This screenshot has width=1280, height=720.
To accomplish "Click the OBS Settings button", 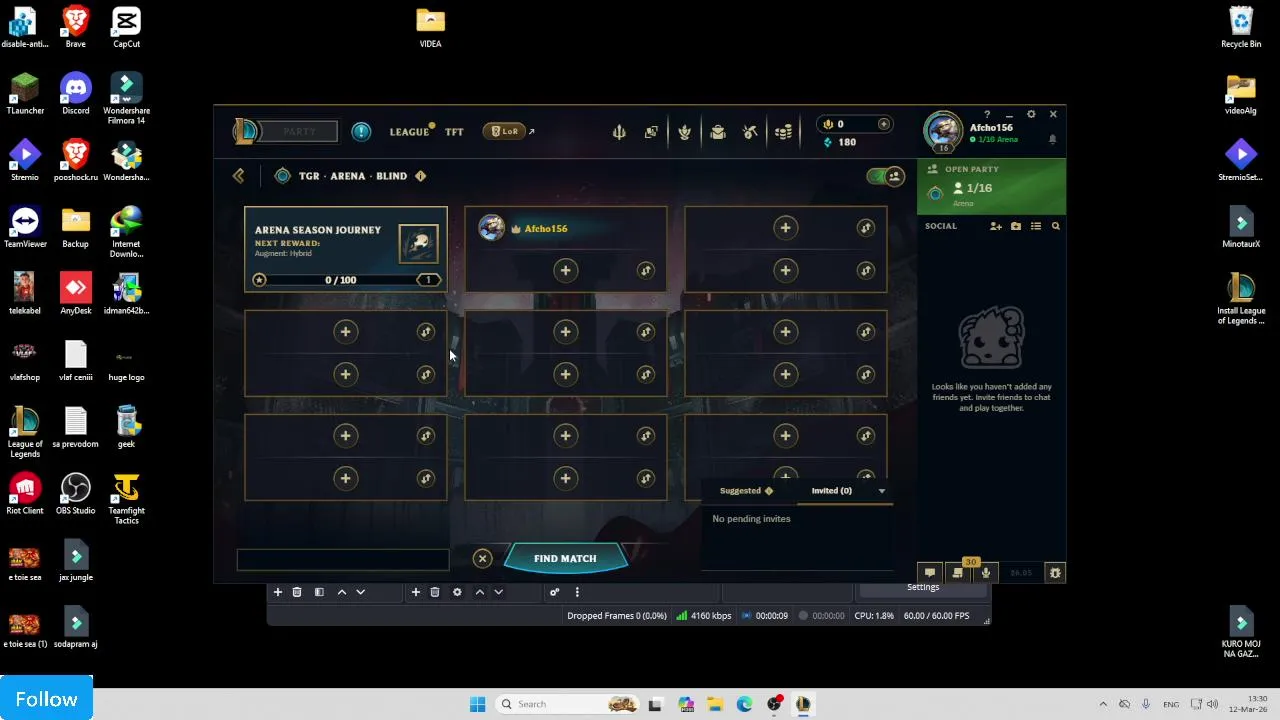I will 923,588.
